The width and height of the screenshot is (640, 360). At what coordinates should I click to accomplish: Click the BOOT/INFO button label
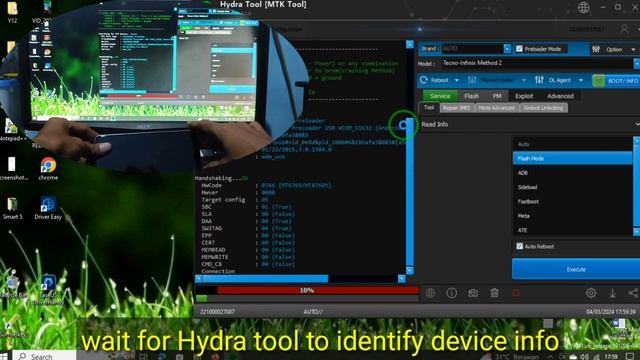tap(622, 81)
